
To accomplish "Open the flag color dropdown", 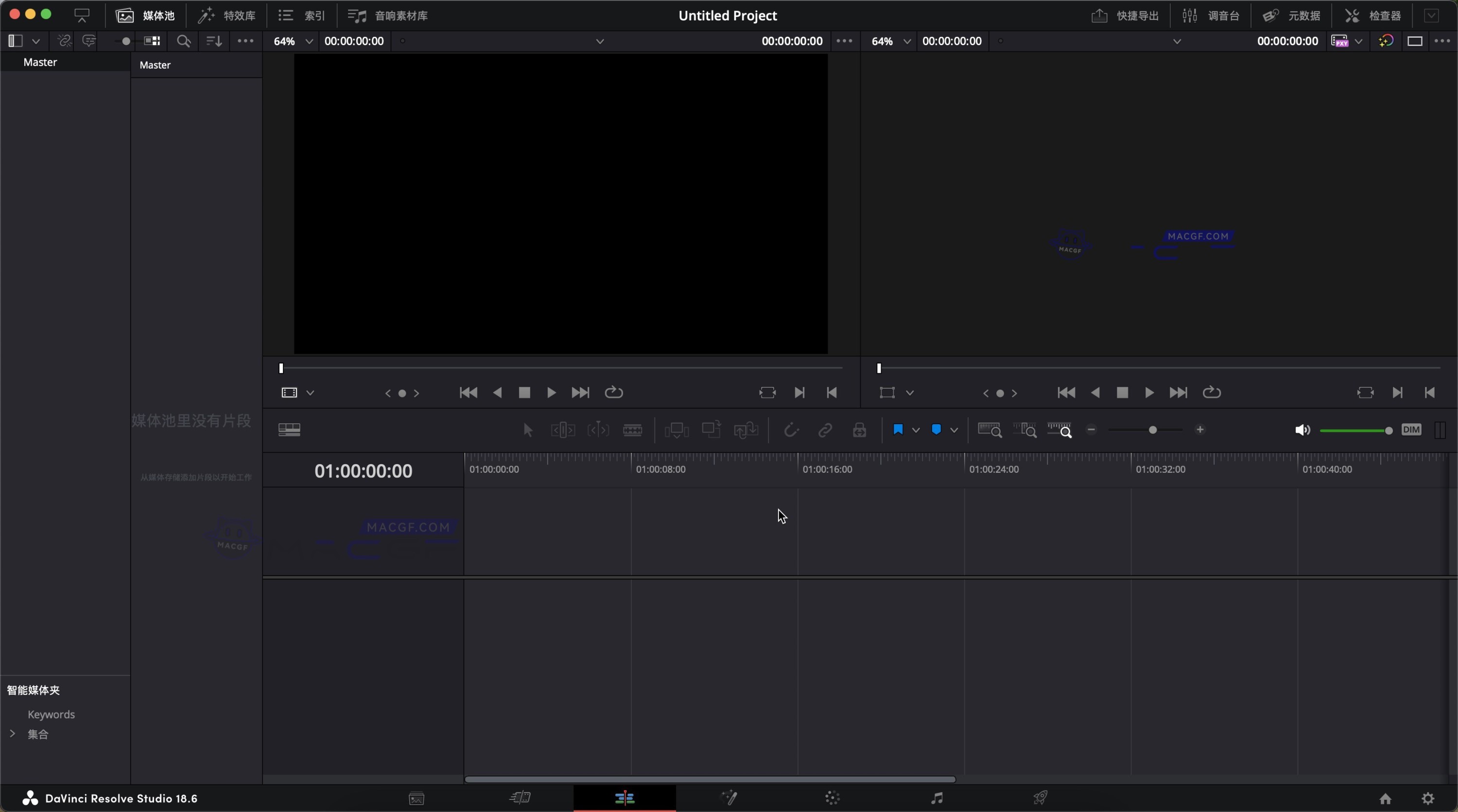I will pos(916,430).
